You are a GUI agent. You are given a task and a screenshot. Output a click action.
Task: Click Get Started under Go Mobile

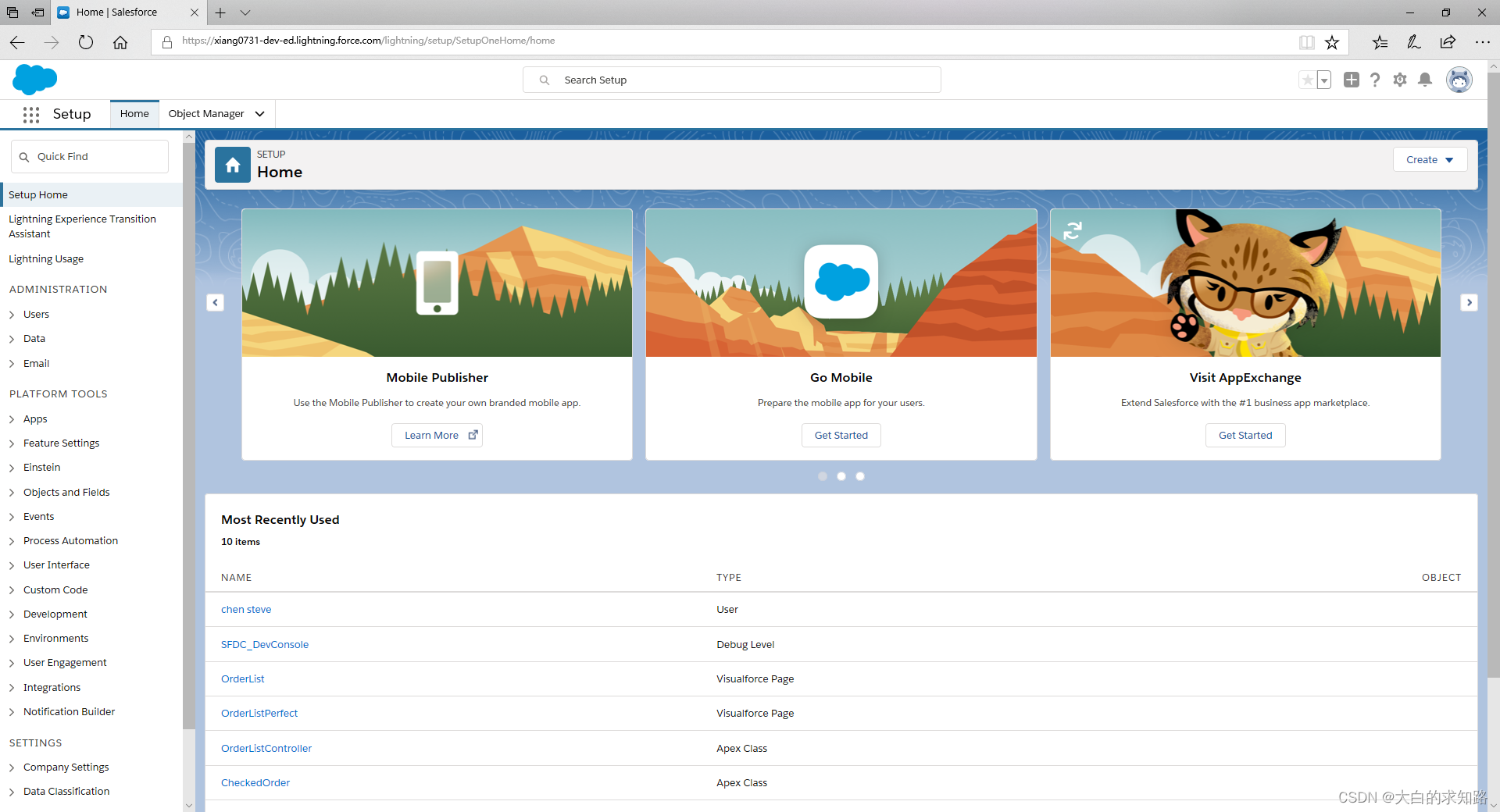pyautogui.click(x=841, y=435)
